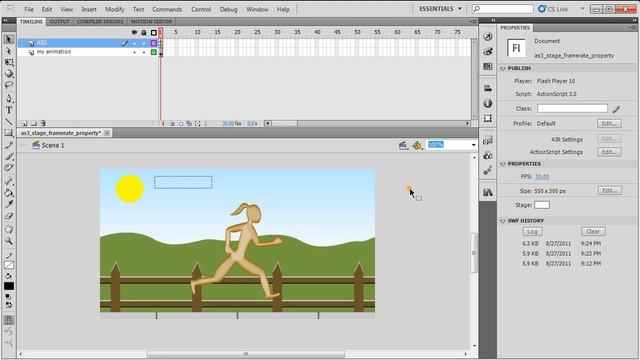Select the Eyedropper tool
Viewport: 640px width, 360px height.
pos(9,204)
